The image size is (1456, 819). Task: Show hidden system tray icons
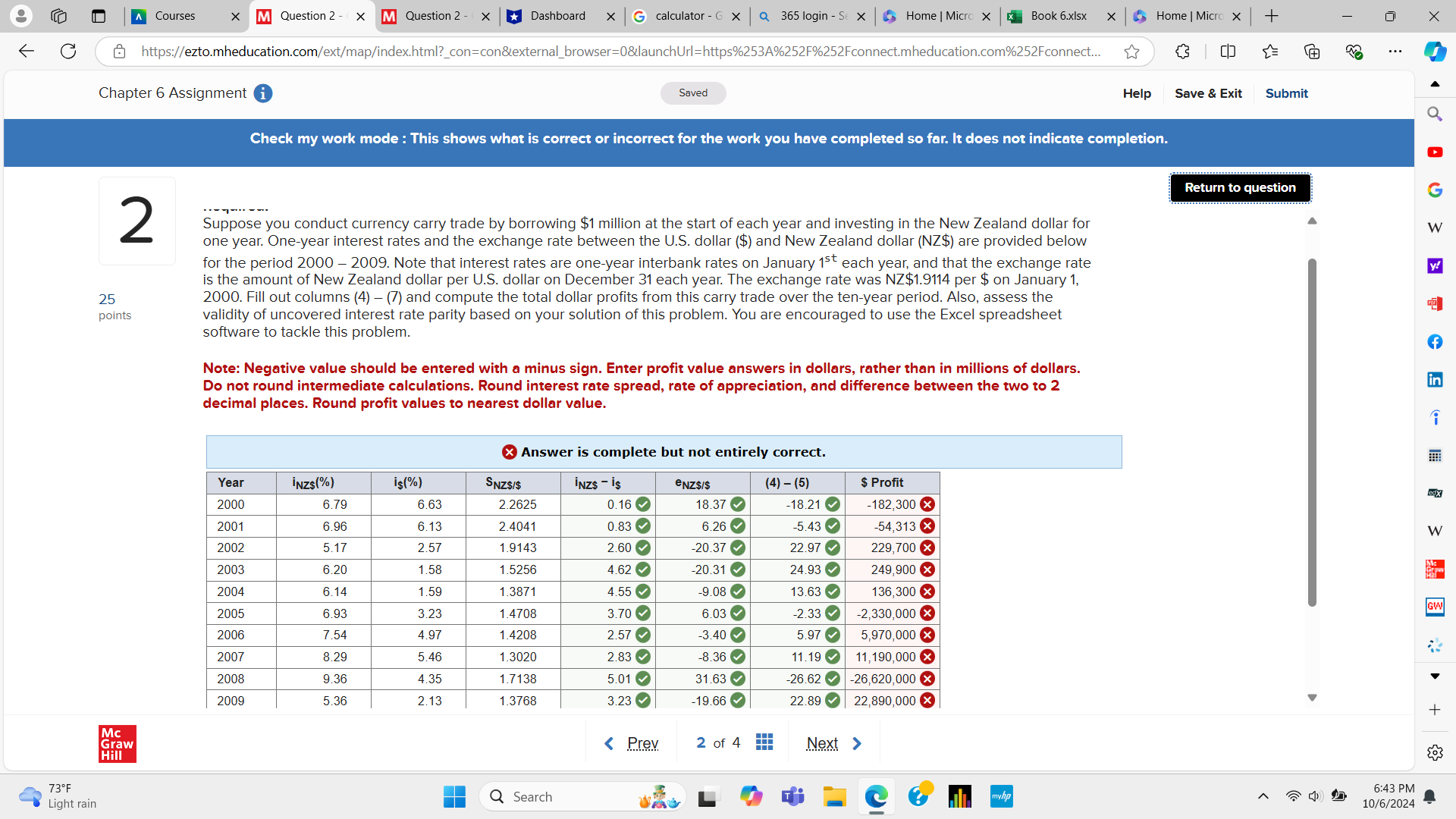[x=1263, y=796]
